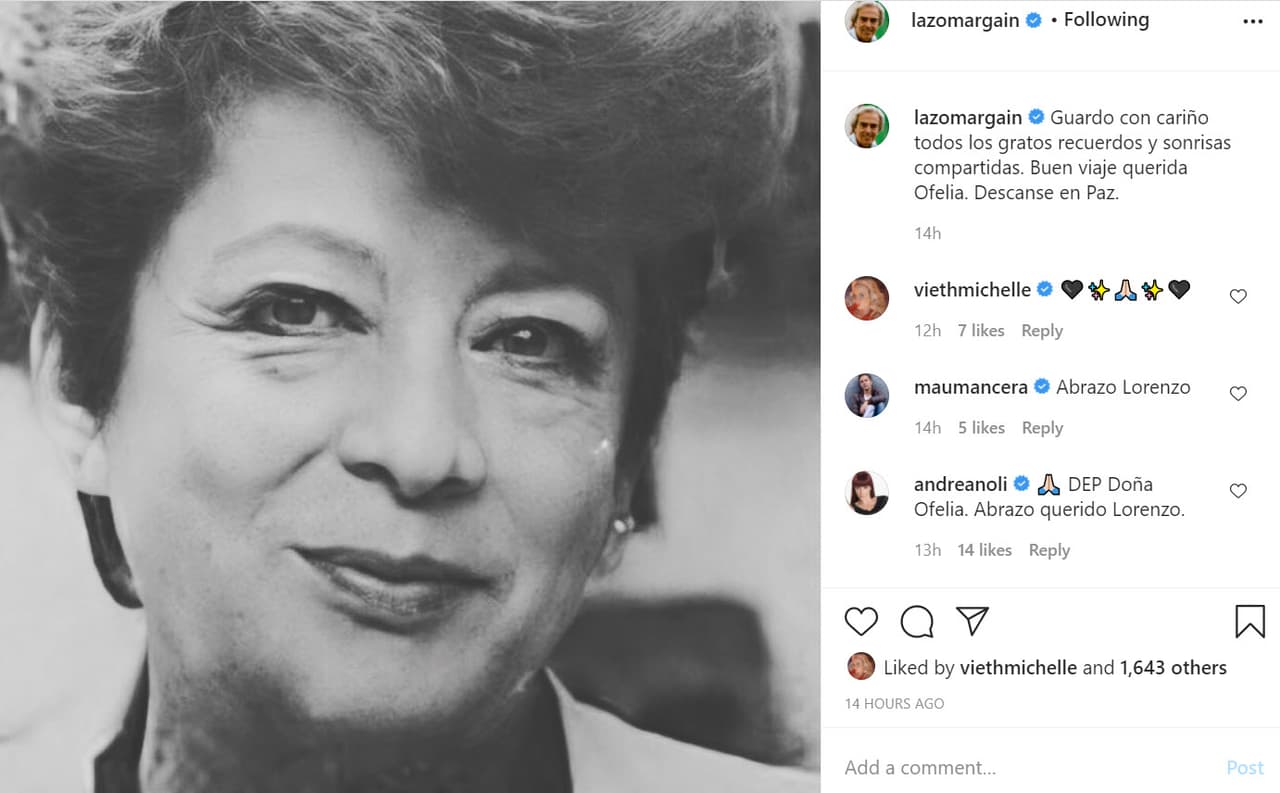
Task: Save post with the bookmark icon
Action: [x=1249, y=621]
